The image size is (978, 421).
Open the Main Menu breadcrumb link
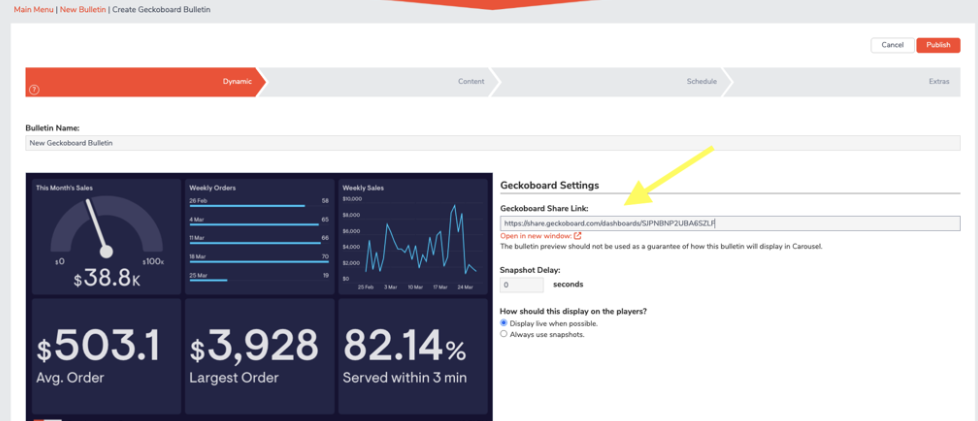coord(34,10)
